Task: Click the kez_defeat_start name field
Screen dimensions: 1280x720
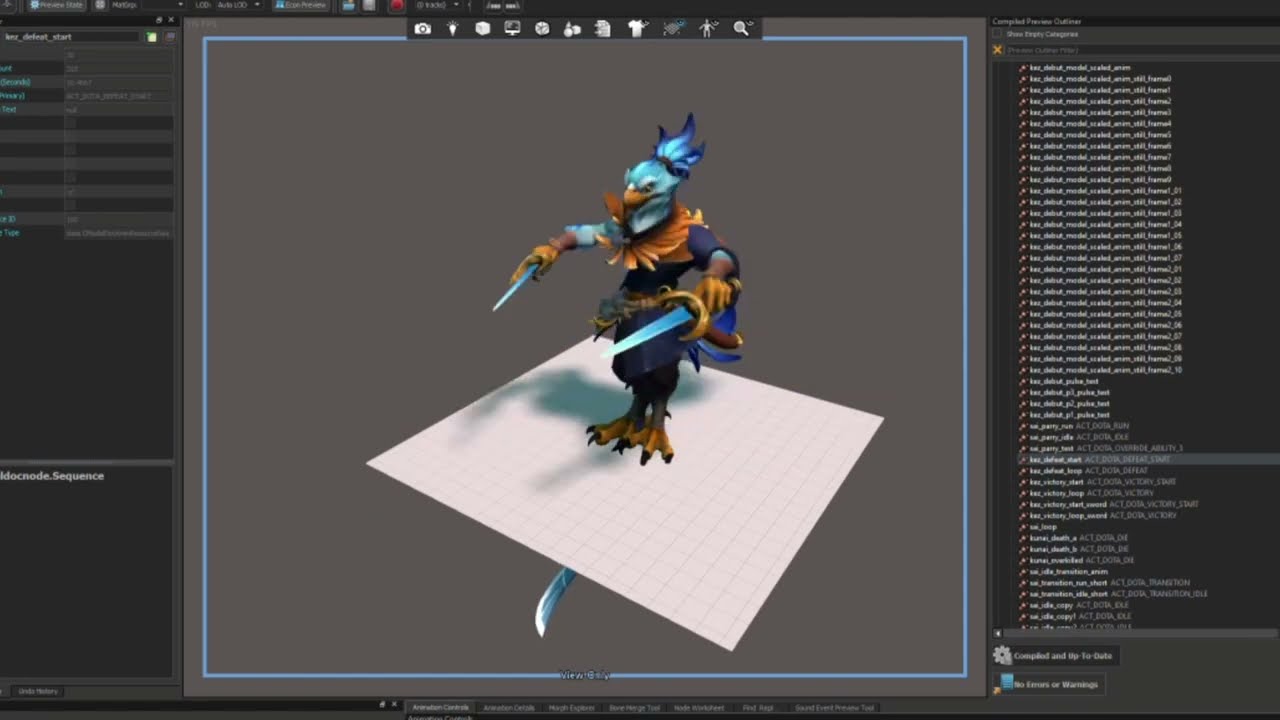Action: 72,37
